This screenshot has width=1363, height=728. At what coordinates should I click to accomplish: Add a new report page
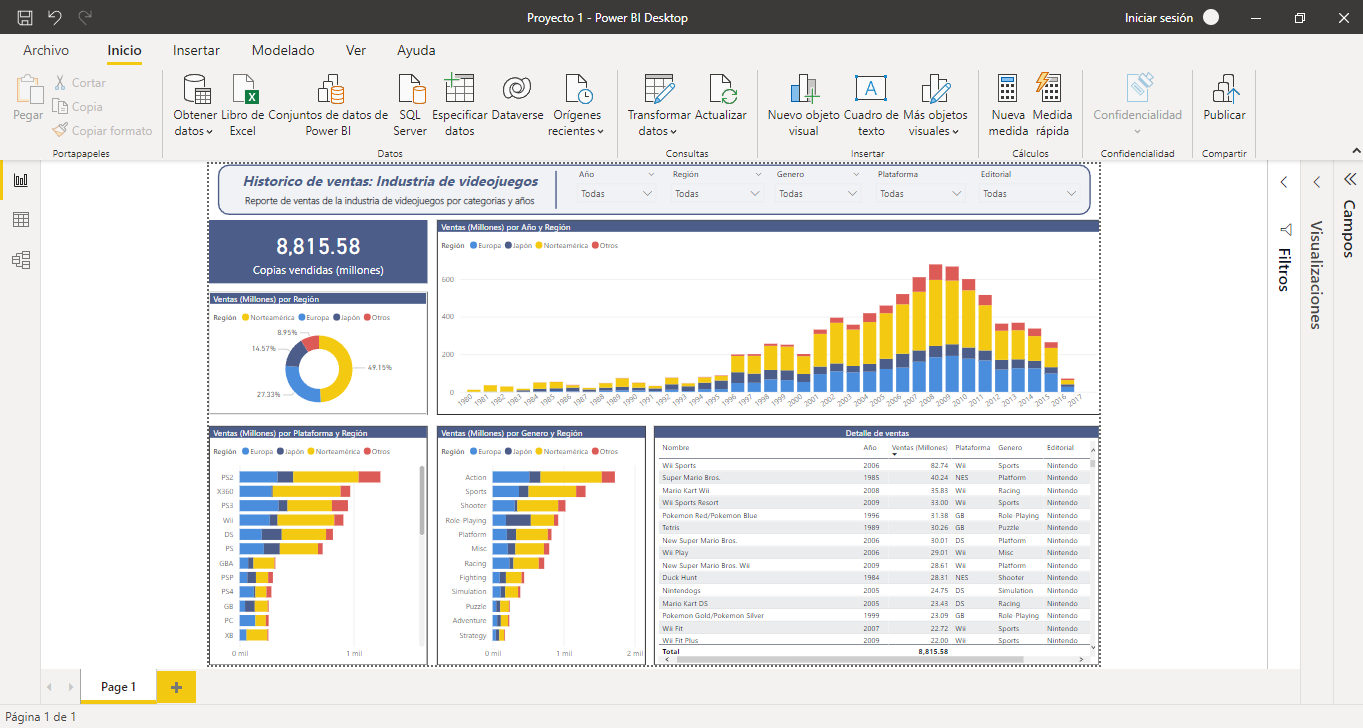pos(177,687)
